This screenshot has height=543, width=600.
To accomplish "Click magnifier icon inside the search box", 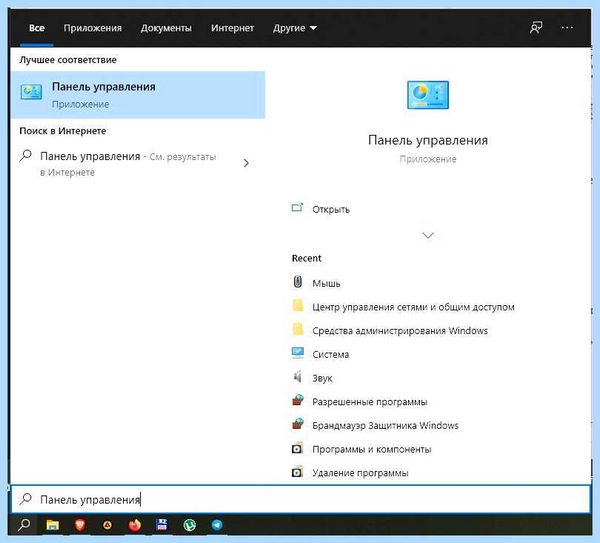I will (26, 499).
